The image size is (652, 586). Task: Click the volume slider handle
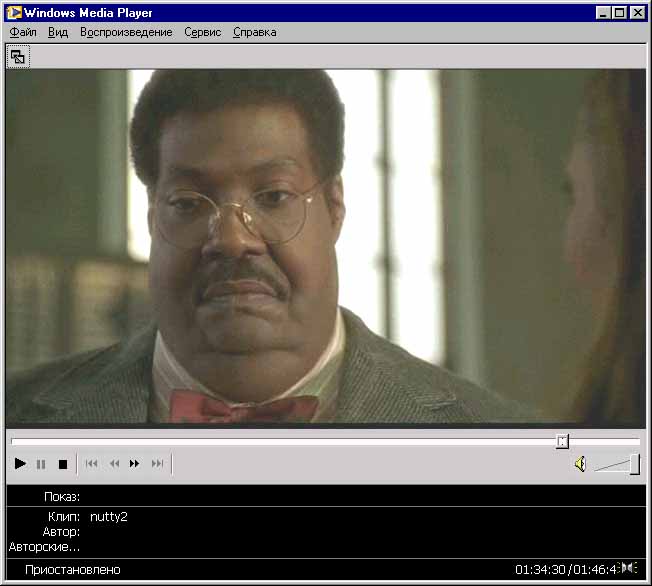pos(635,464)
